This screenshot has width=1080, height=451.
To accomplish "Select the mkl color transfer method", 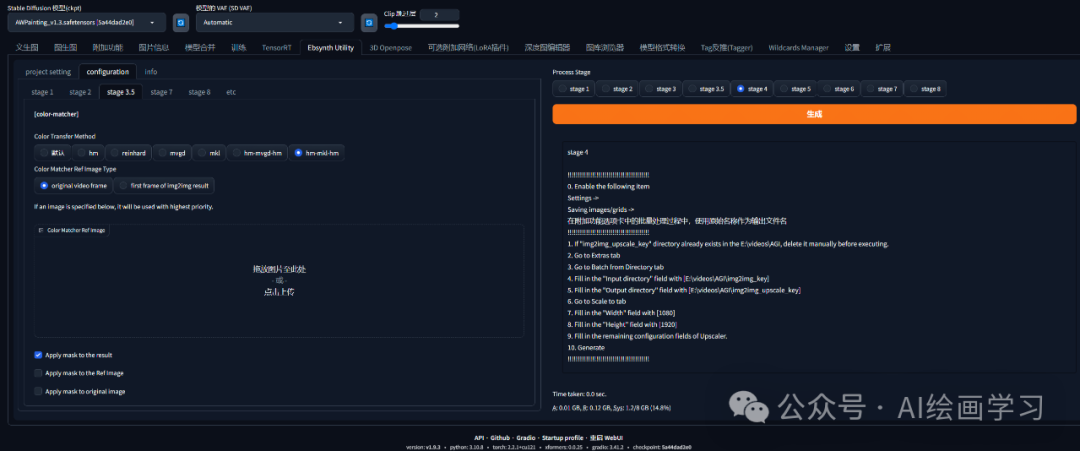I will click(209, 153).
